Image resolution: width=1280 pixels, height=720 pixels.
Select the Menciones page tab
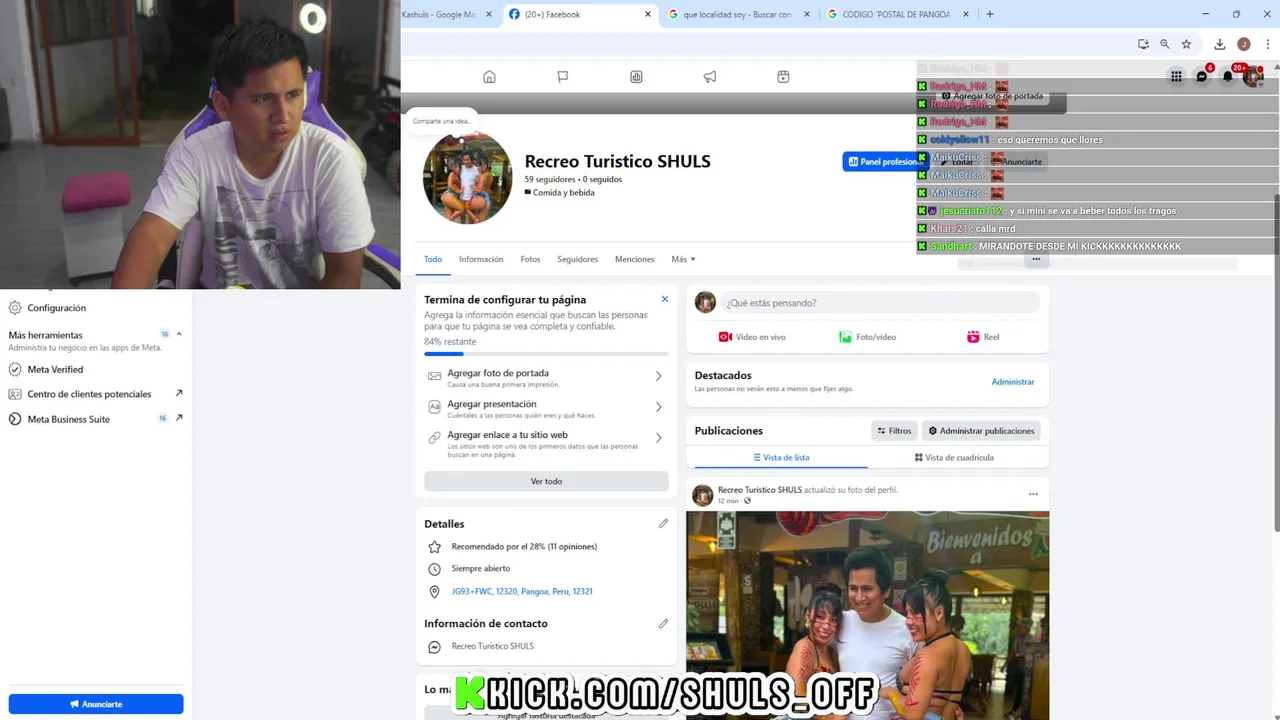[634, 259]
